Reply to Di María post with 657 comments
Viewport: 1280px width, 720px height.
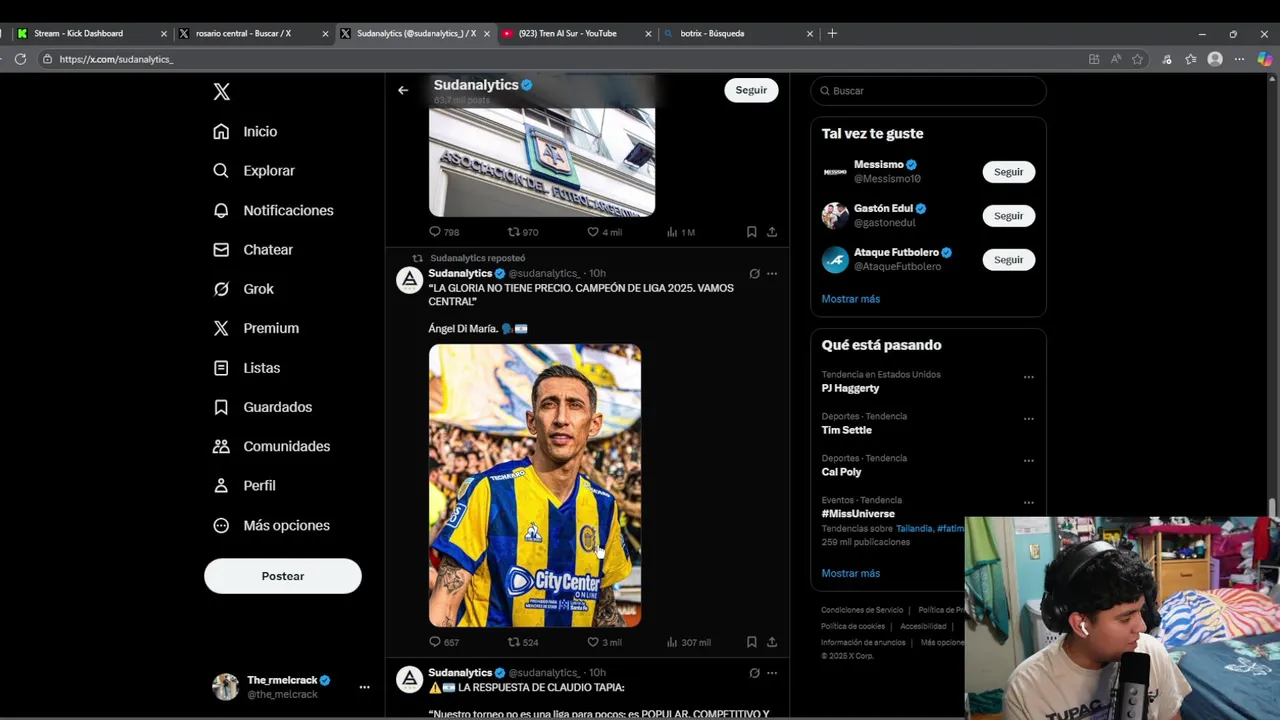coord(444,642)
